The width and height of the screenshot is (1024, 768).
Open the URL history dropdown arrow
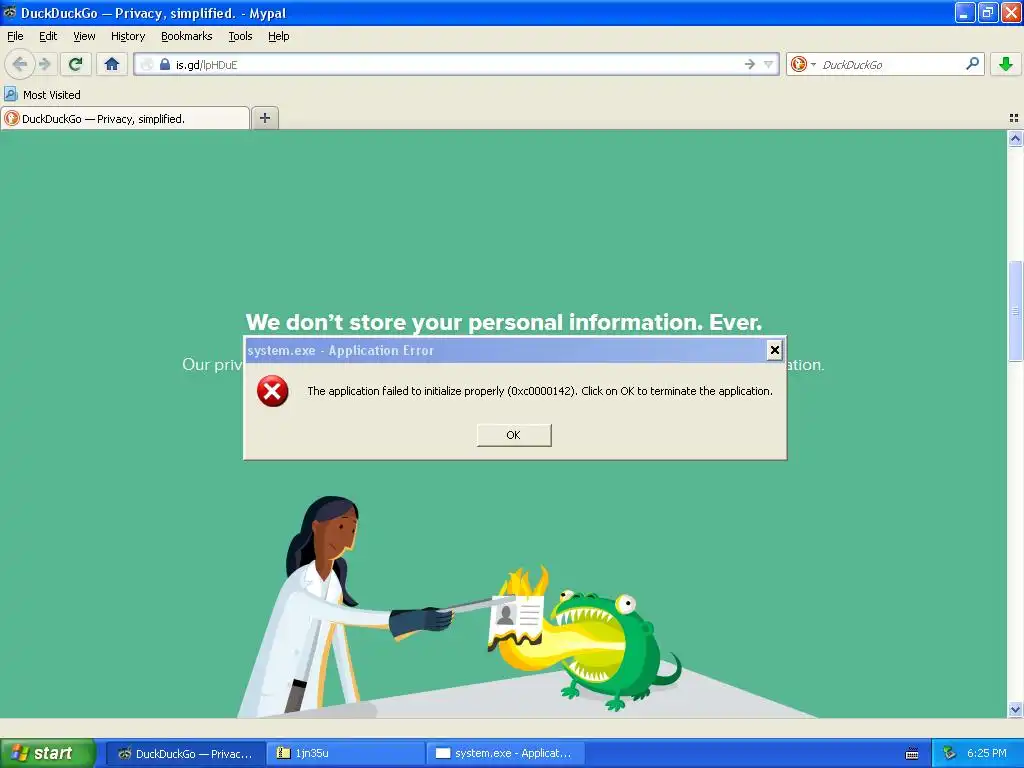click(768, 64)
